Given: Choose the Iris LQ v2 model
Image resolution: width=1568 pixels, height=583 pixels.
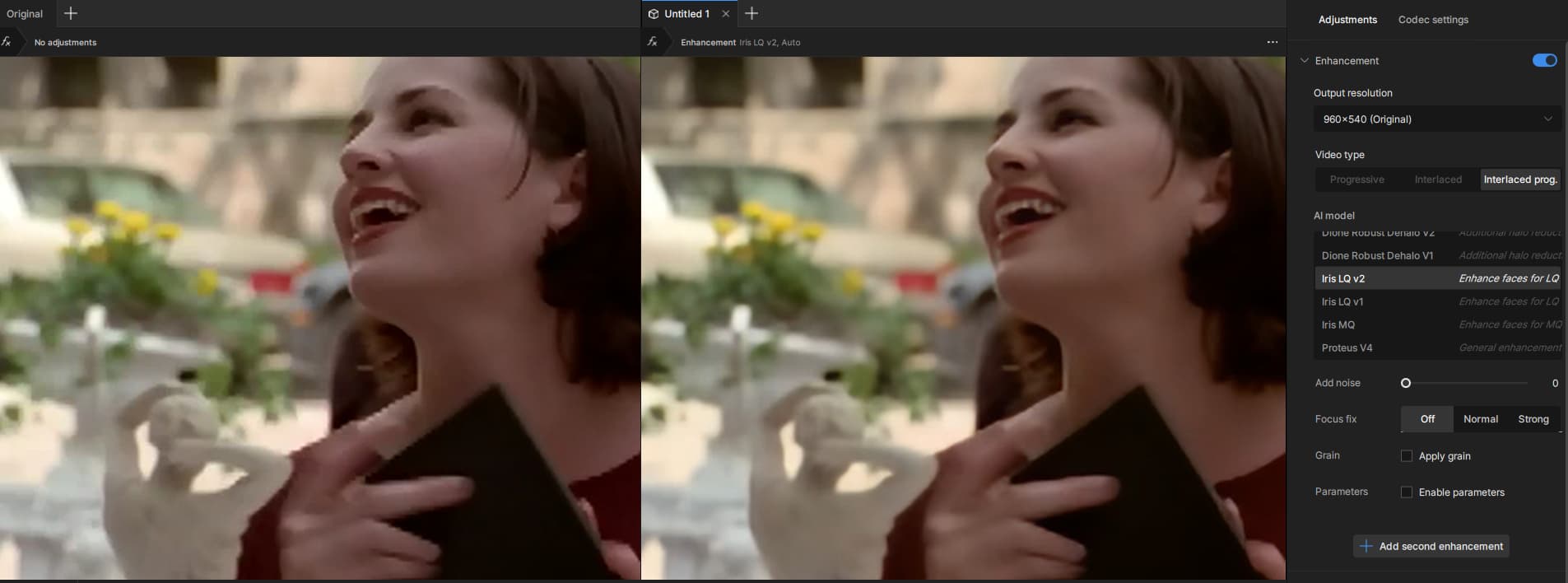Looking at the screenshot, I should [x=1438, y=278].
